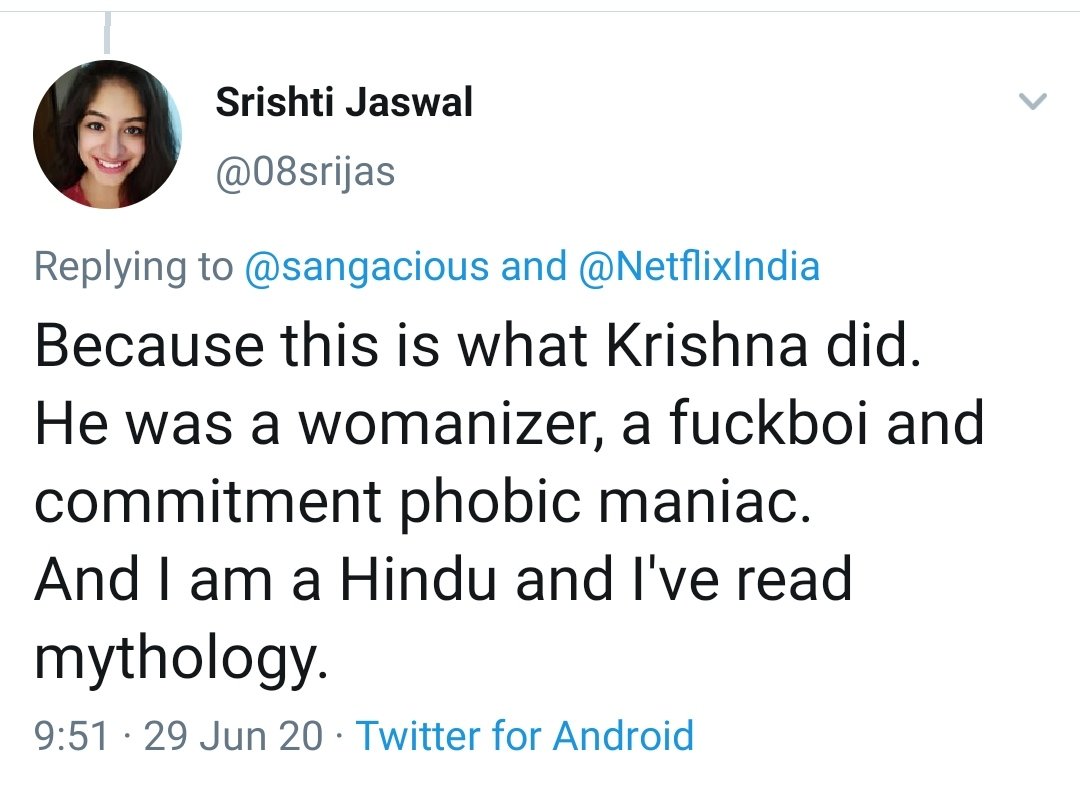The width and height of the screenshot is (1080, 790).
Task: Click the word "and" between the mentions
Action: pyautogui.click(x=534, y=267)
